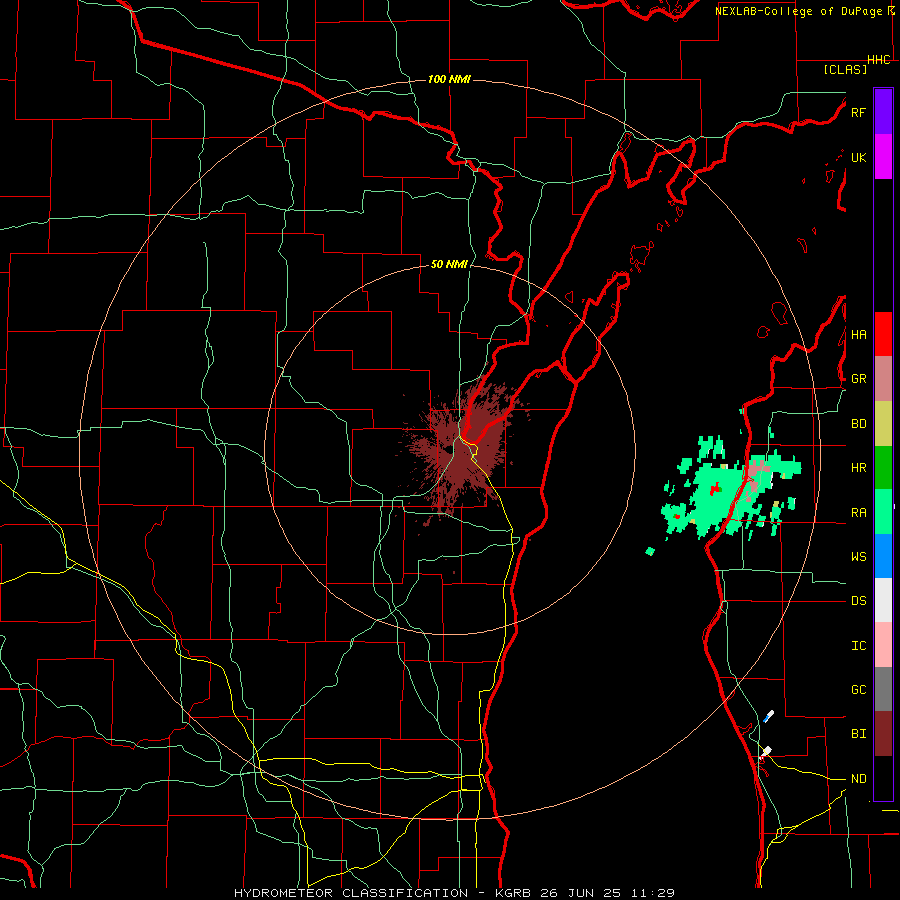Click the RA legend label
900x900 pixels.
[x=858, y=512]
